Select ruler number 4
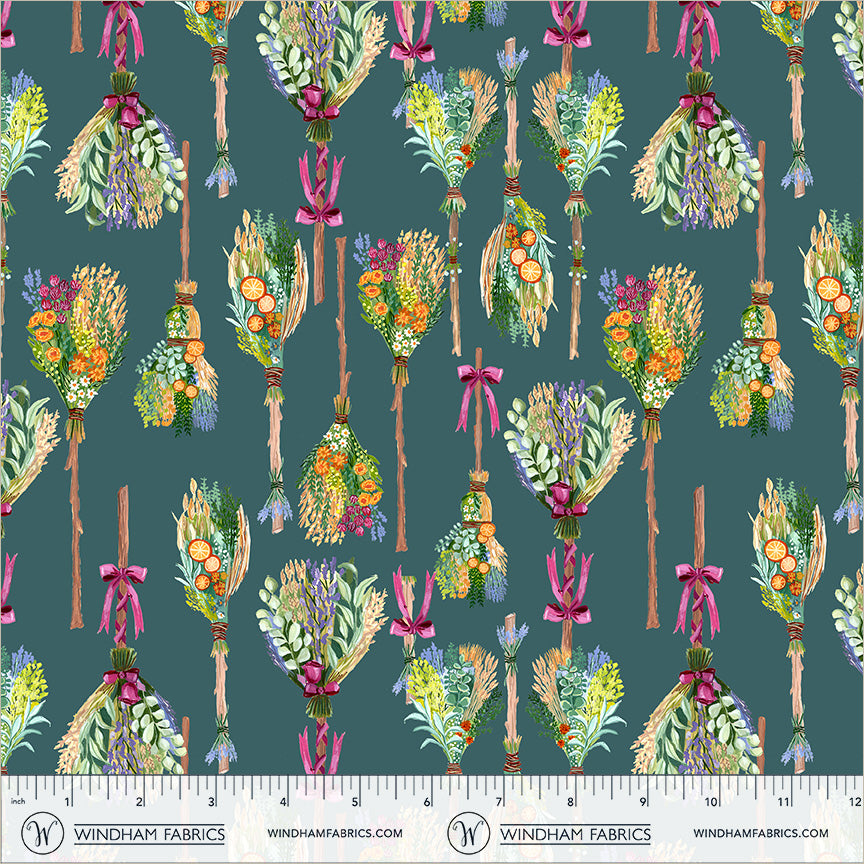Image resolution: width=864 pixels, height=864 pixels. 283,801
